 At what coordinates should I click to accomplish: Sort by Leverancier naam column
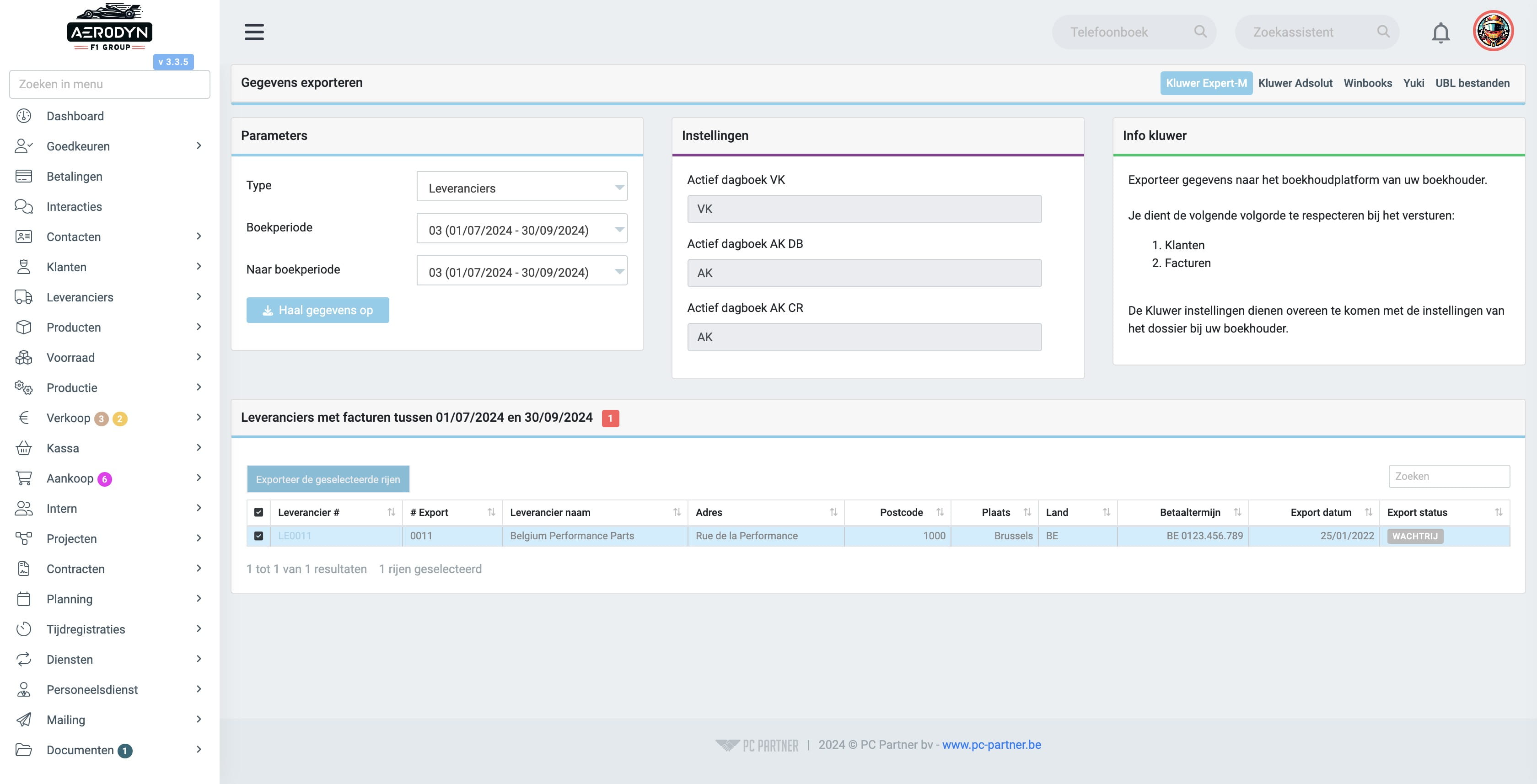click(596, 512)
